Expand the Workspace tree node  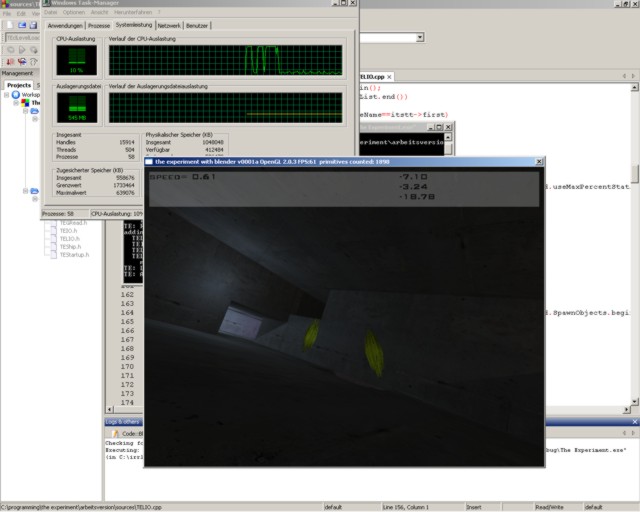(6, 94)
